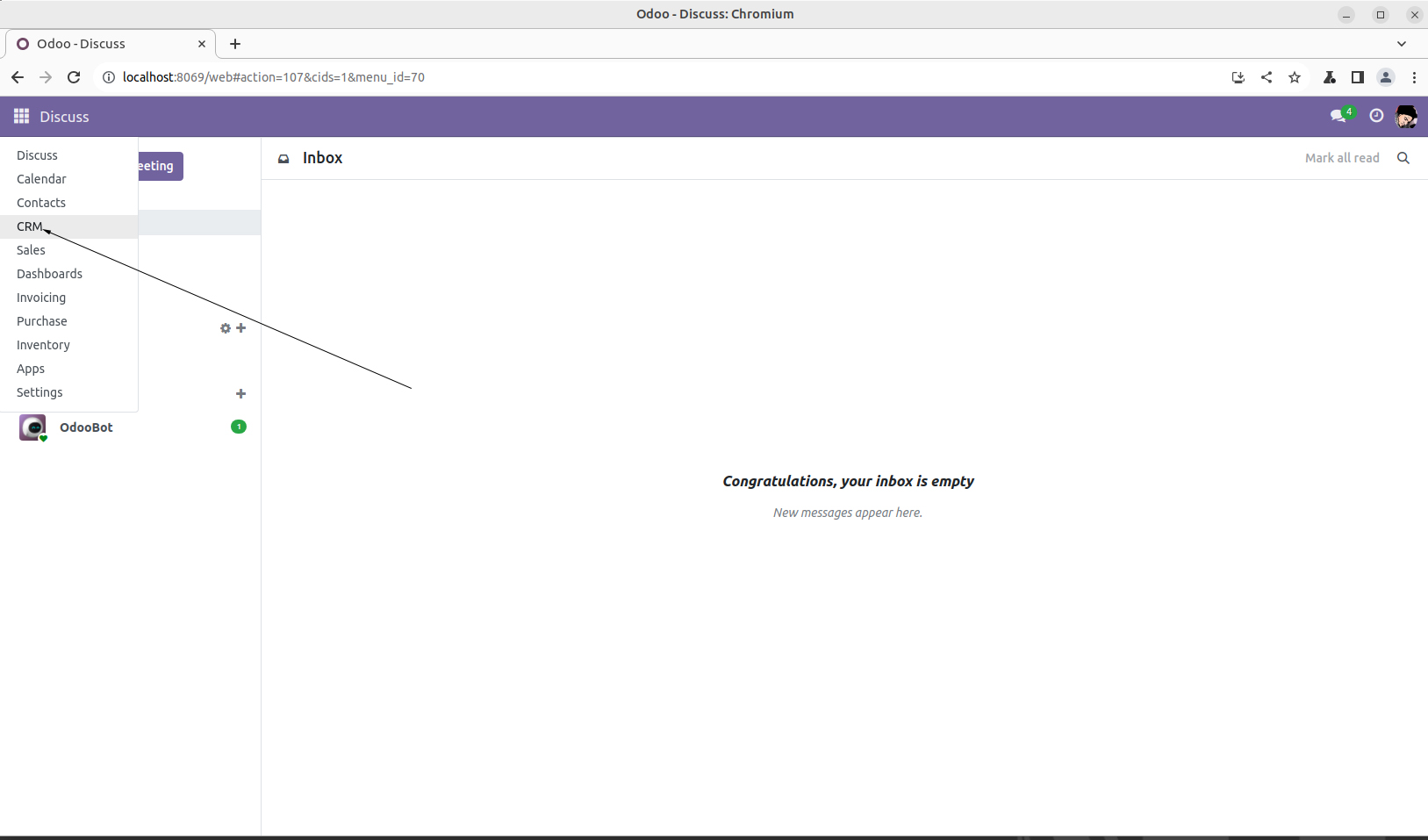This screenshot has height=840, width=1428.
Task: Open Chromium three-dot menu
Action: point(1414,77)
